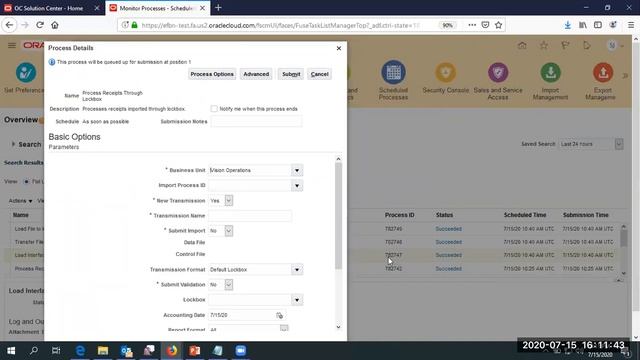Click the browser address bar URL
Screen dimensions: 640x360
(280, 25)
